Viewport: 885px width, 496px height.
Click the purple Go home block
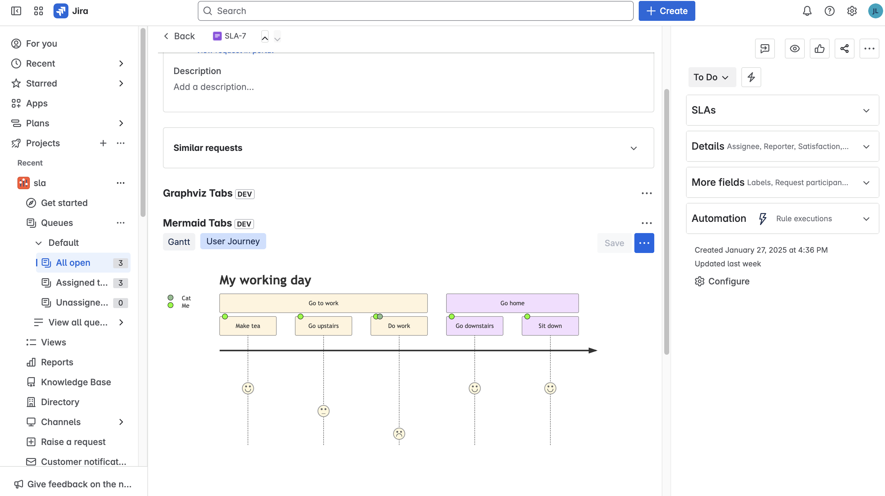pos(512,303)
